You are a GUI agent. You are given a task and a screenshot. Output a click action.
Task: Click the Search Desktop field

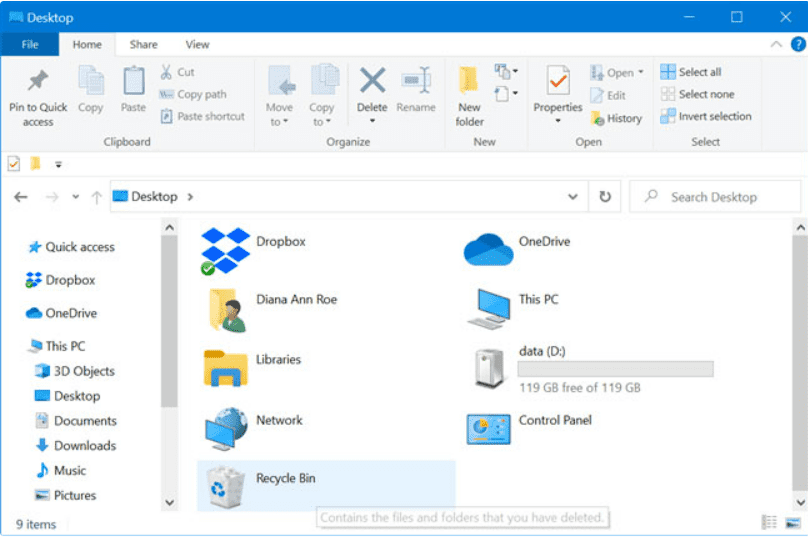point(715,197)
